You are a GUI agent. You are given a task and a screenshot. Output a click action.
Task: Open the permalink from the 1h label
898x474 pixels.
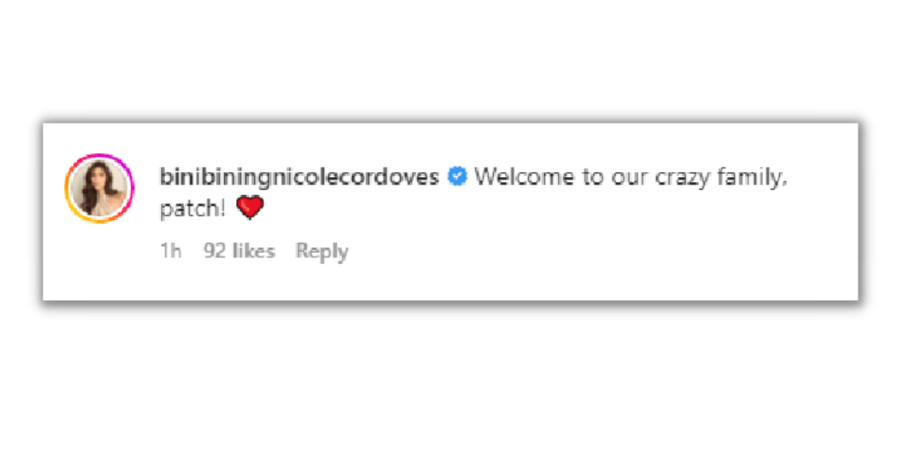171,251
